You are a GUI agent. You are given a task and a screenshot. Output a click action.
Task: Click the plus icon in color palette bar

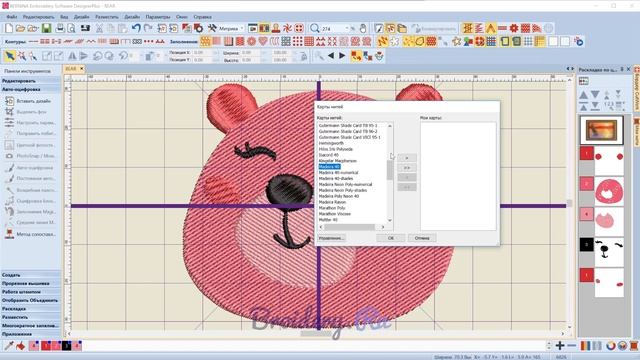560,346
